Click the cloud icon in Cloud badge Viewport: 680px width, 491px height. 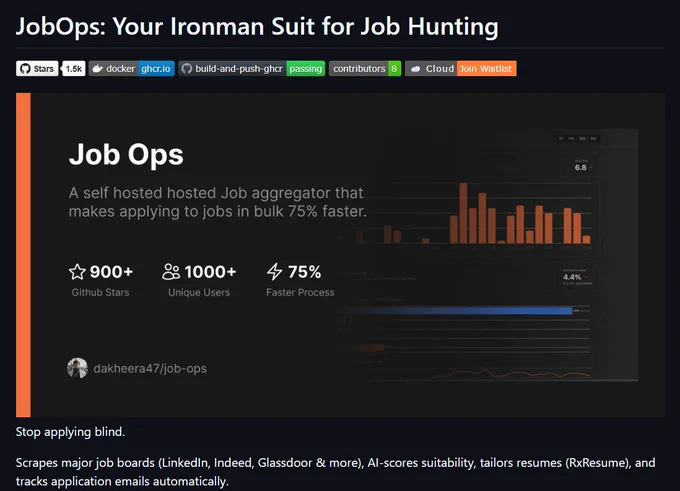415,69
